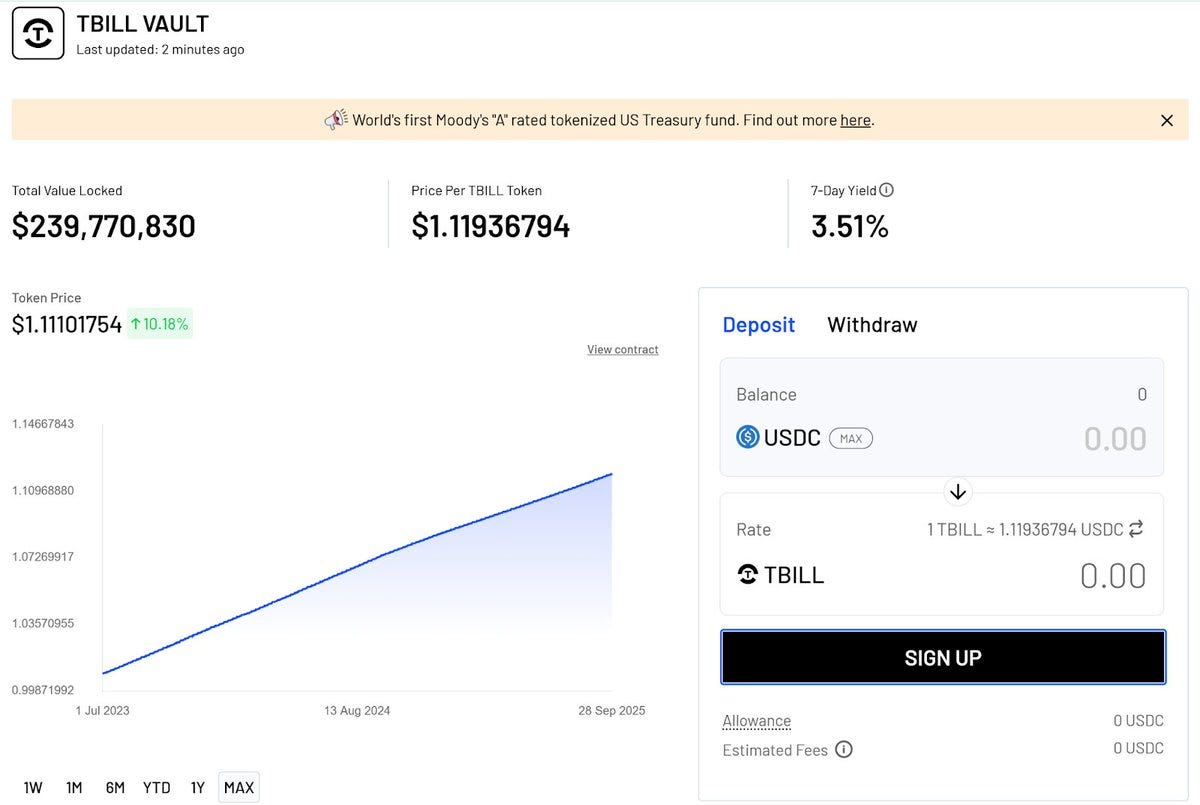1200x805 pixels.
Task: Click the green price increase arrow
Action: (x=135, y=324)
